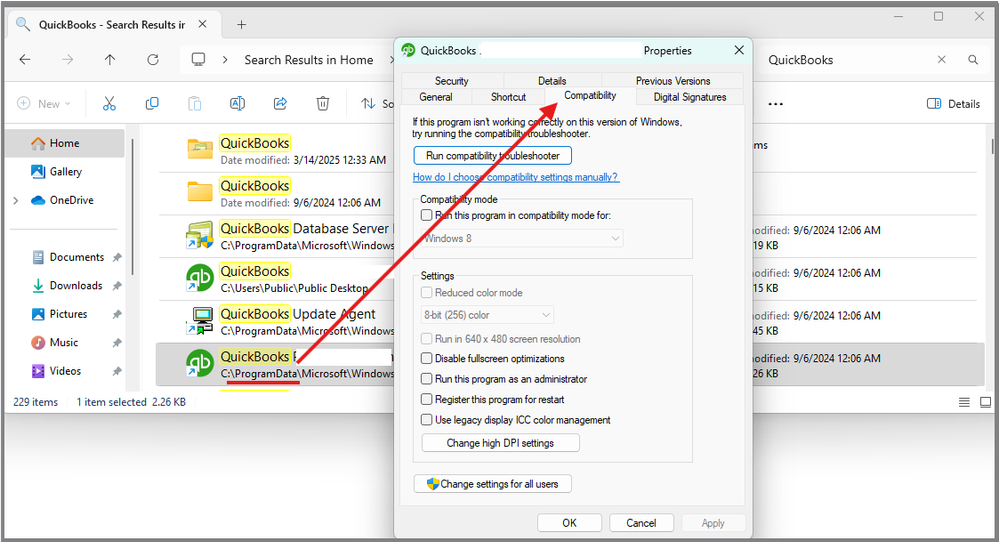Viewport: 999px width, 542px height.
Task: Click Change settings for all users
Action: (492, 484)
